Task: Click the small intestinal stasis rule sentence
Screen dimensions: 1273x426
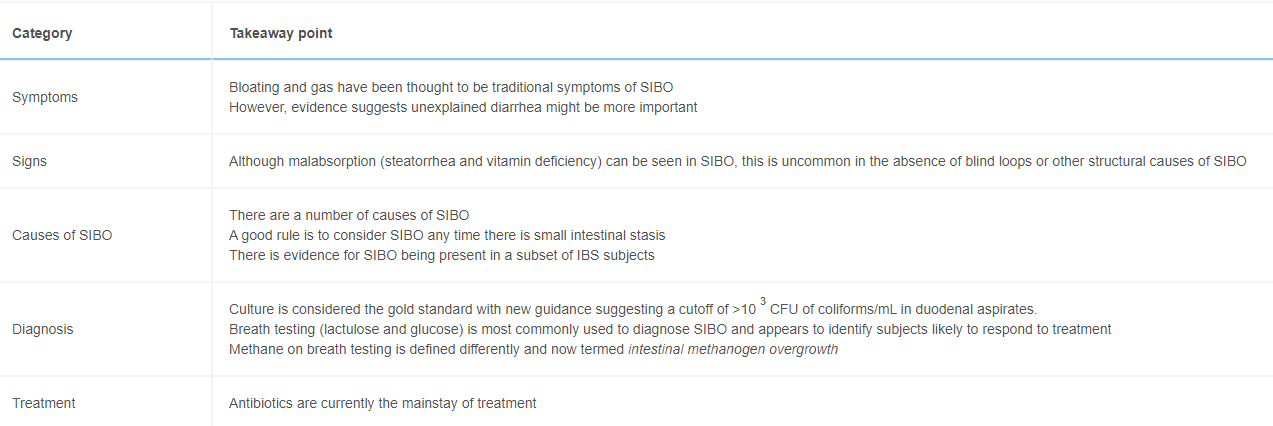Action: click(447, 235)
